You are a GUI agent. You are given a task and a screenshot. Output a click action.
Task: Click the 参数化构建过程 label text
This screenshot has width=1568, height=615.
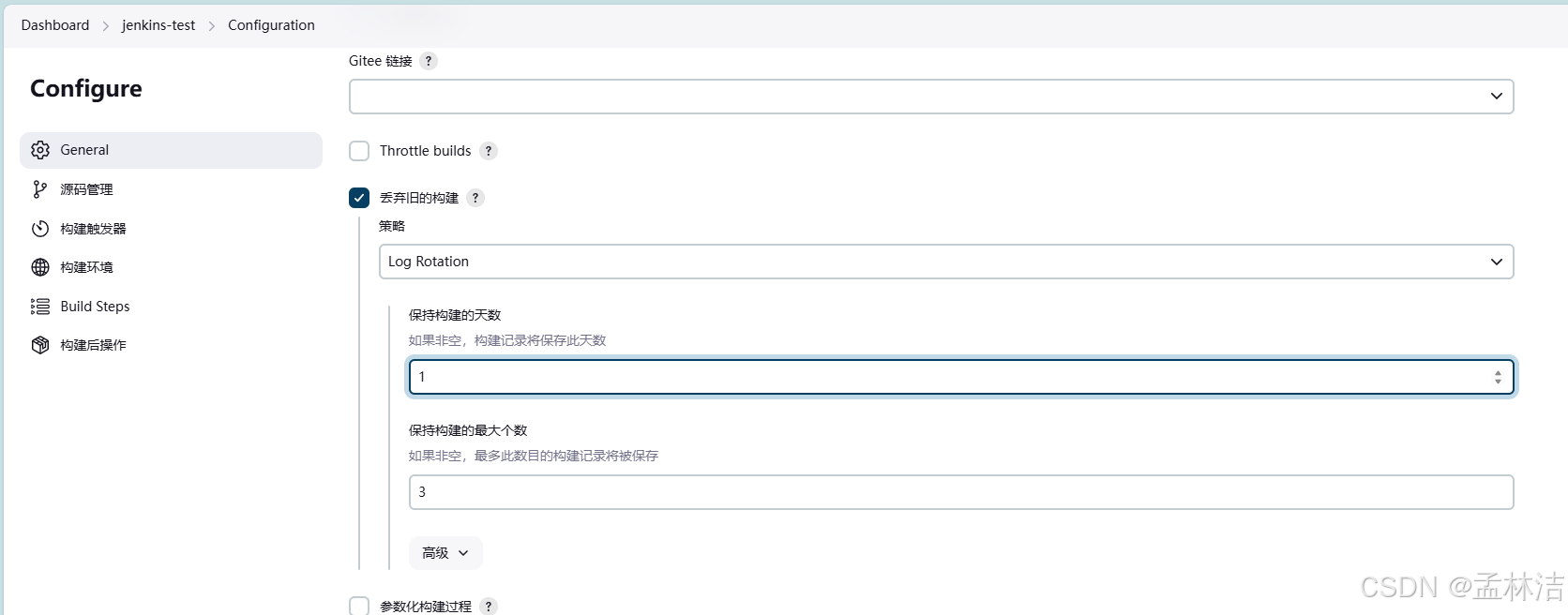click(425, 607)
